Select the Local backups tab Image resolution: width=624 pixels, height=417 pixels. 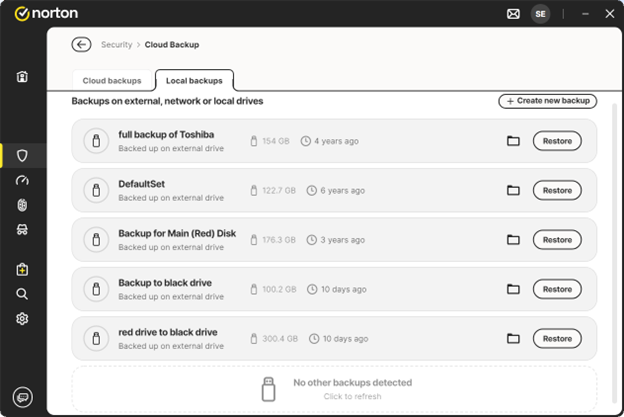click(194, 80)
